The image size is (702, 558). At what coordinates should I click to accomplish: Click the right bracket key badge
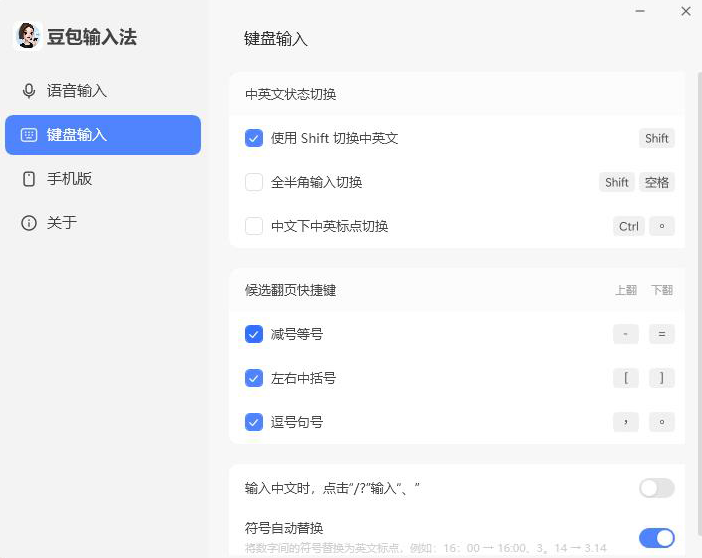pyautogui.click(x=662, y=378)
